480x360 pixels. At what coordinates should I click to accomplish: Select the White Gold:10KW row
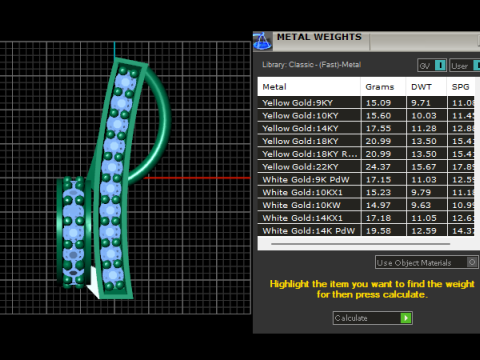click(366, 205)
